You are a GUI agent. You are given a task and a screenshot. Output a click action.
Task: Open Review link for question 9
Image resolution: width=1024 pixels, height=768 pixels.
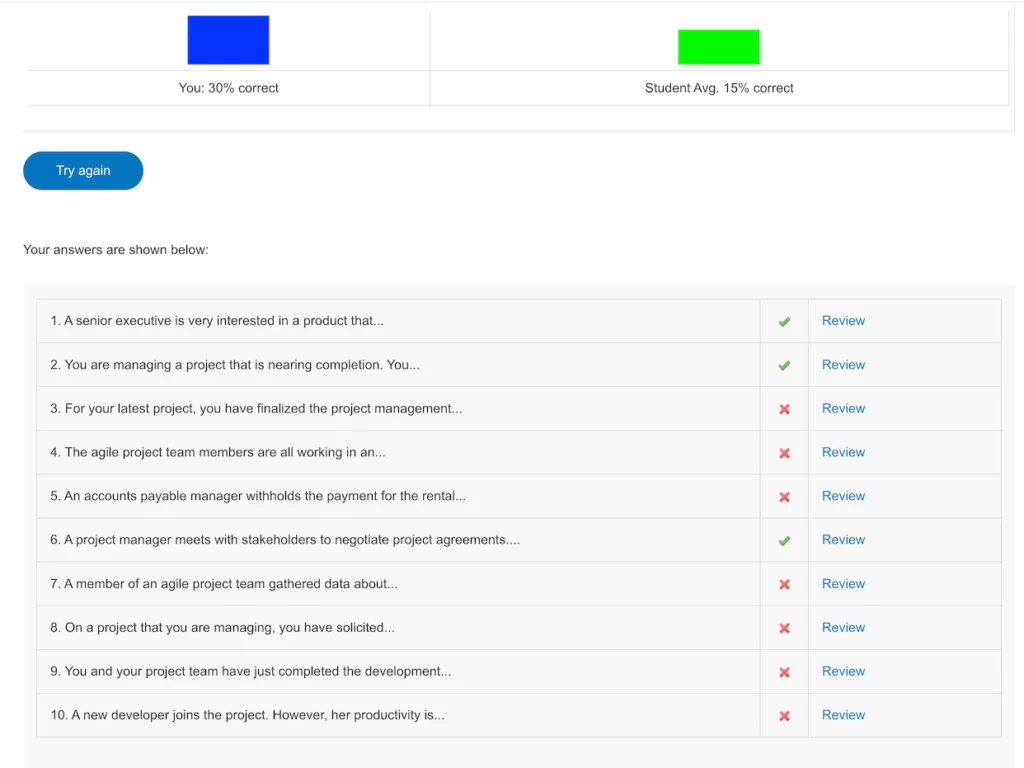click(843, 671)
